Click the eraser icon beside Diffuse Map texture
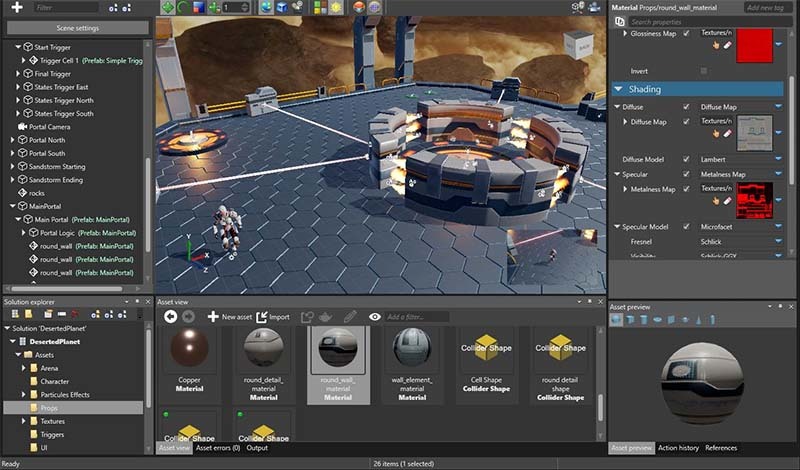Image resolution: width=800 pixels, height=470 pixels. click(x=728, y=133)
